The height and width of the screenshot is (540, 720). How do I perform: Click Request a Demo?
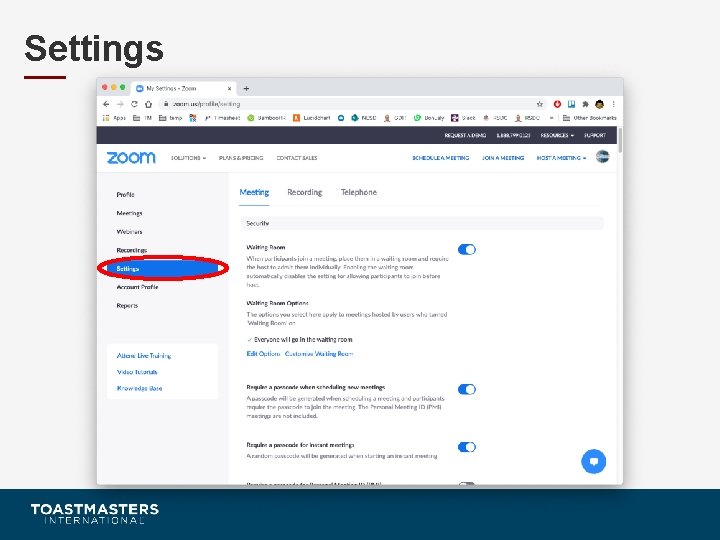465,135
